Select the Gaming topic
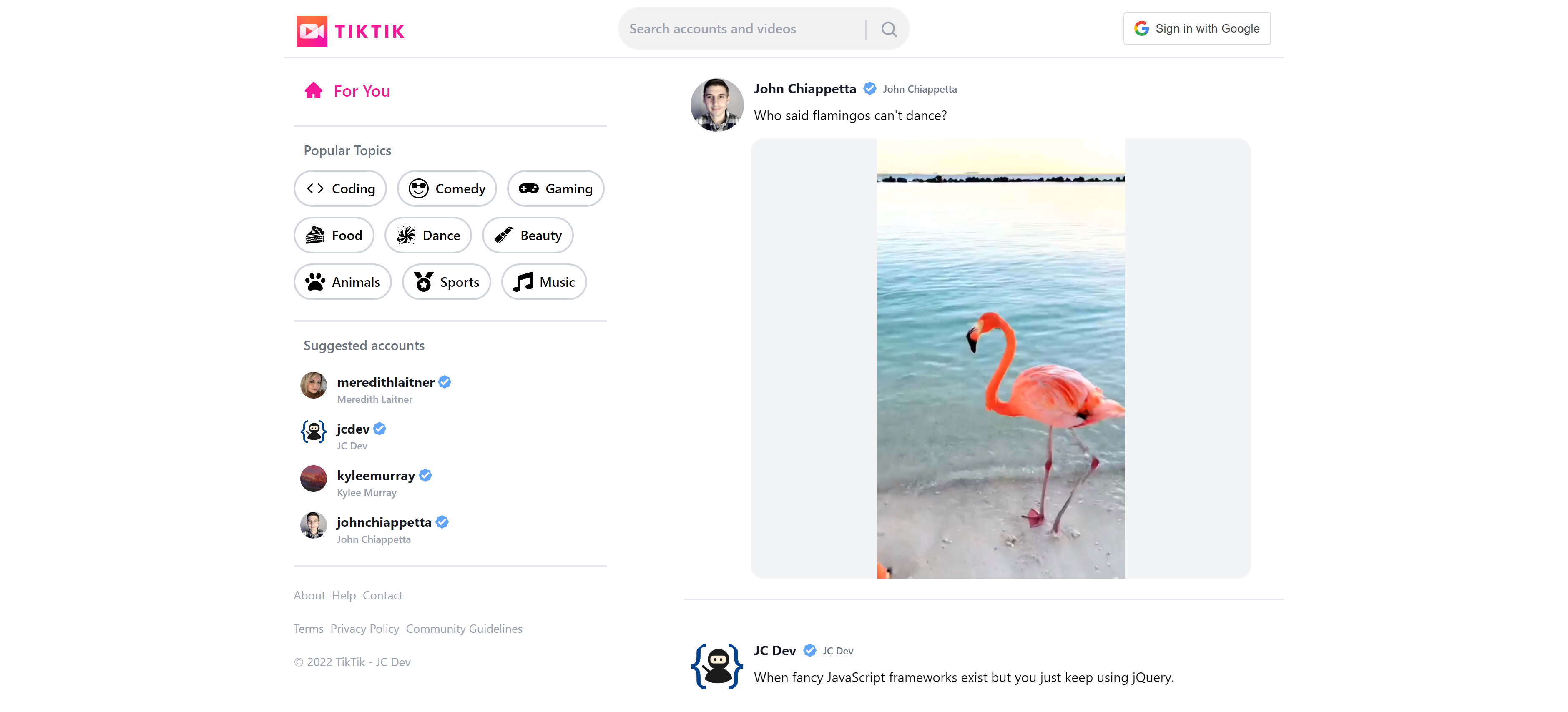This screenshot has height=712, width=1568. pos(556,189)
